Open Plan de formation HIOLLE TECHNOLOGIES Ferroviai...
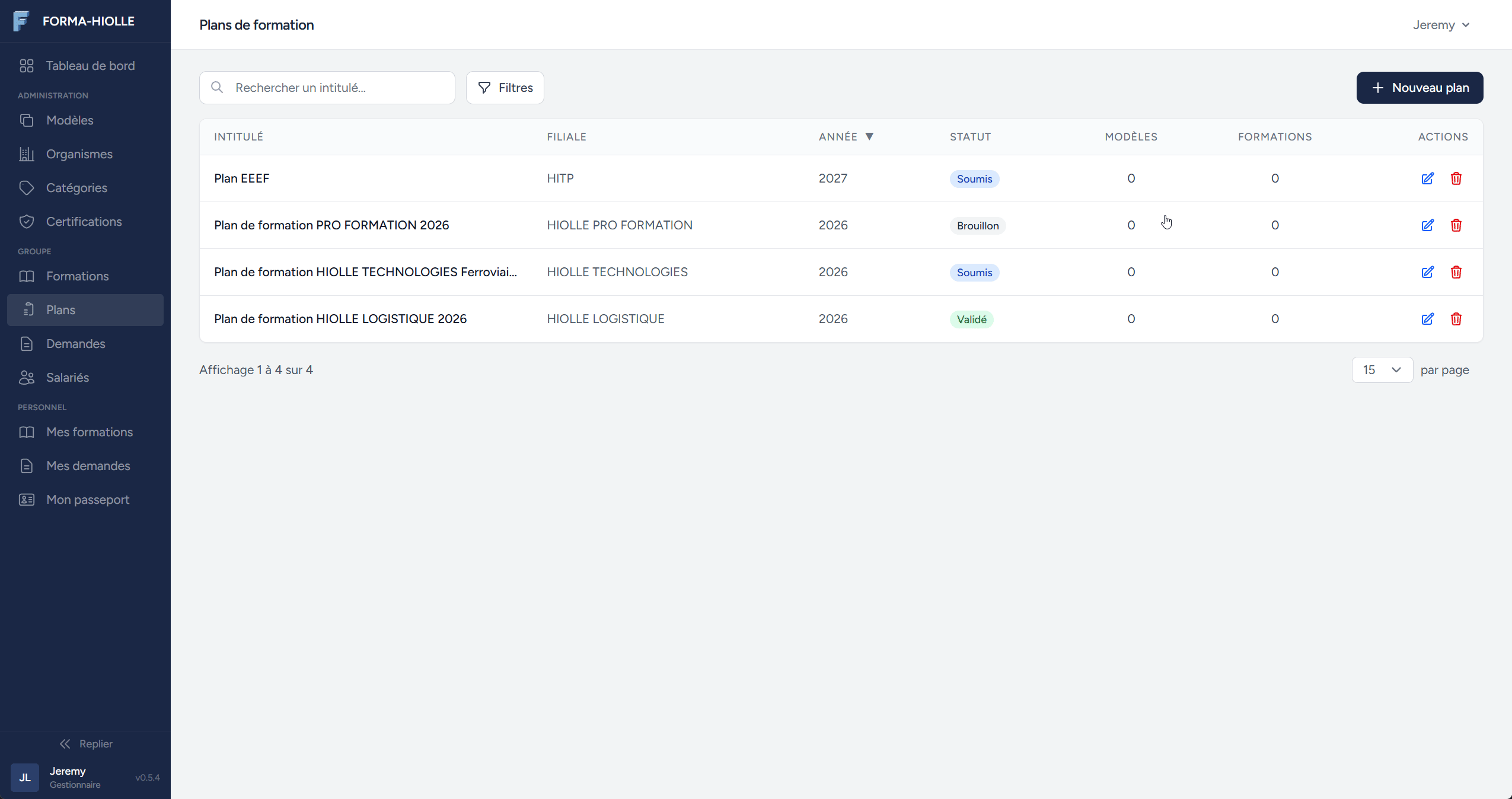 365,272
